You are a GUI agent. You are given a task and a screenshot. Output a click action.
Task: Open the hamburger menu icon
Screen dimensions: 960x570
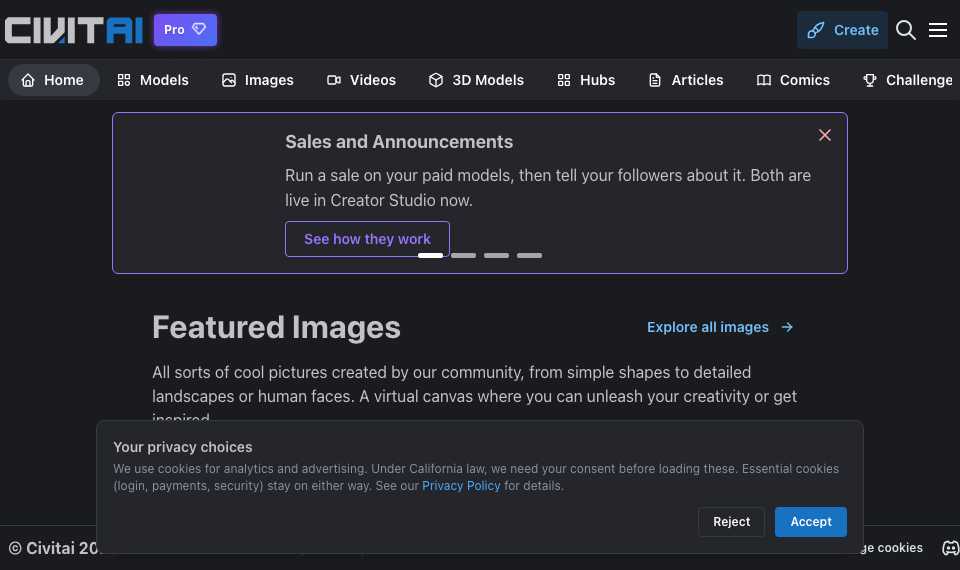(x=937, y=30)
